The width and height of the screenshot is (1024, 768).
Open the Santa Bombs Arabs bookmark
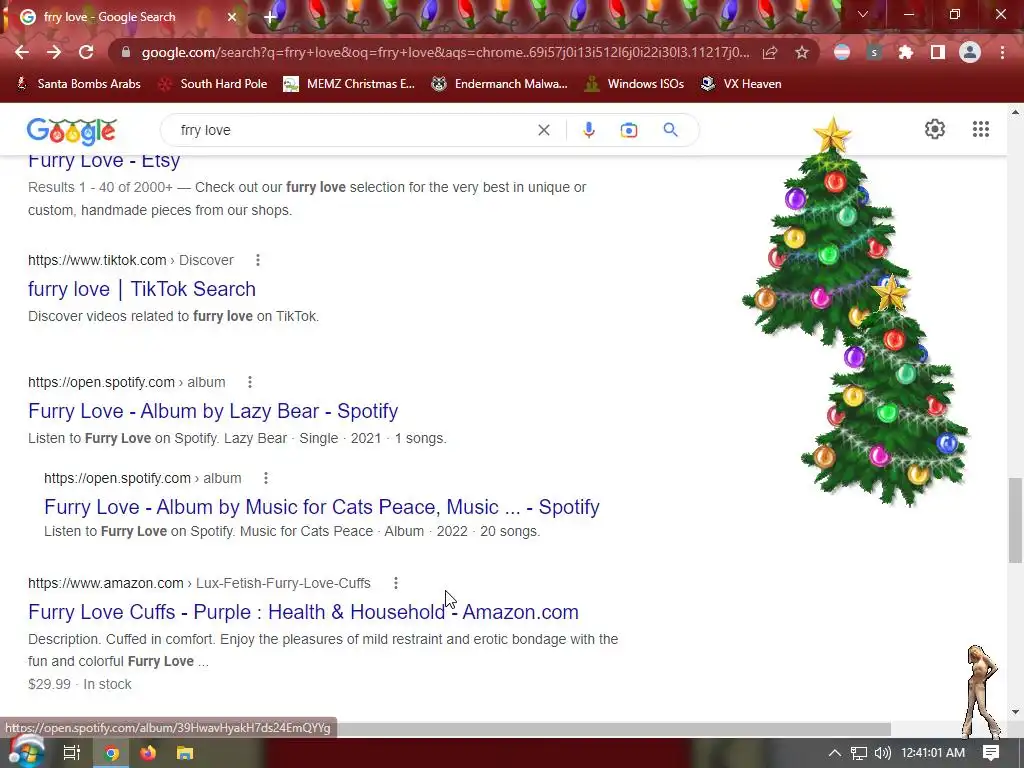[78, 84]
